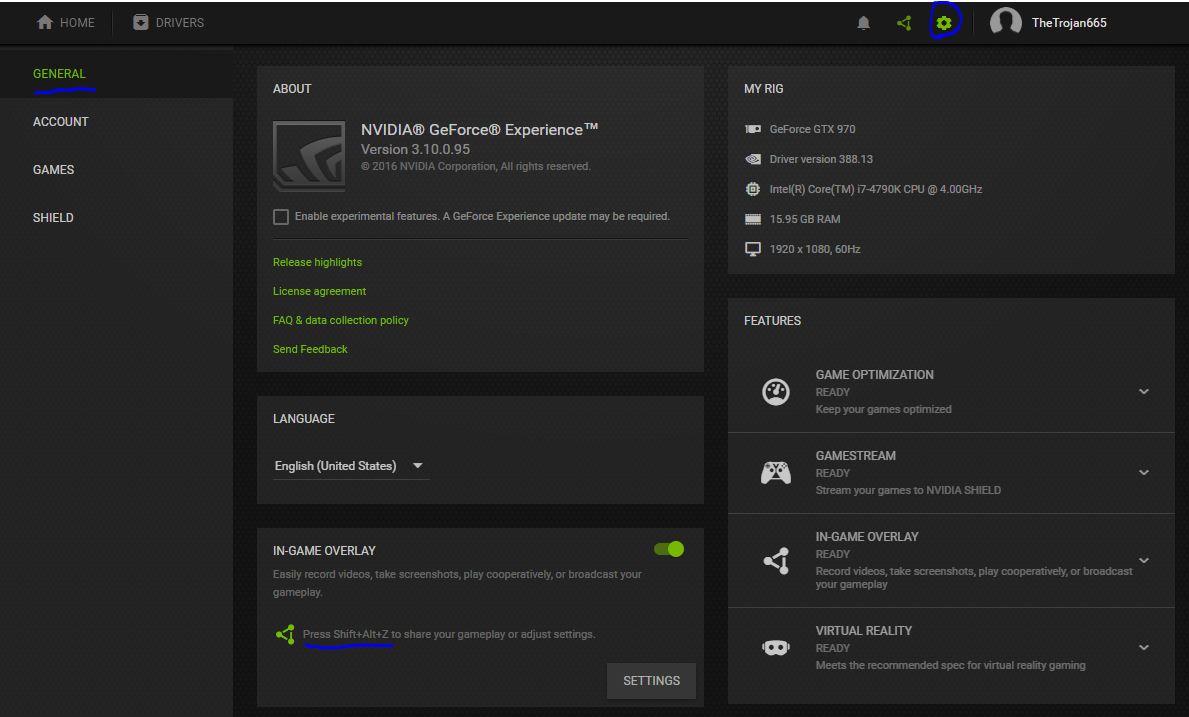Screen dimensions: 1189x717
Task: Open settings via green gear icon
Action: coord(944,23)
